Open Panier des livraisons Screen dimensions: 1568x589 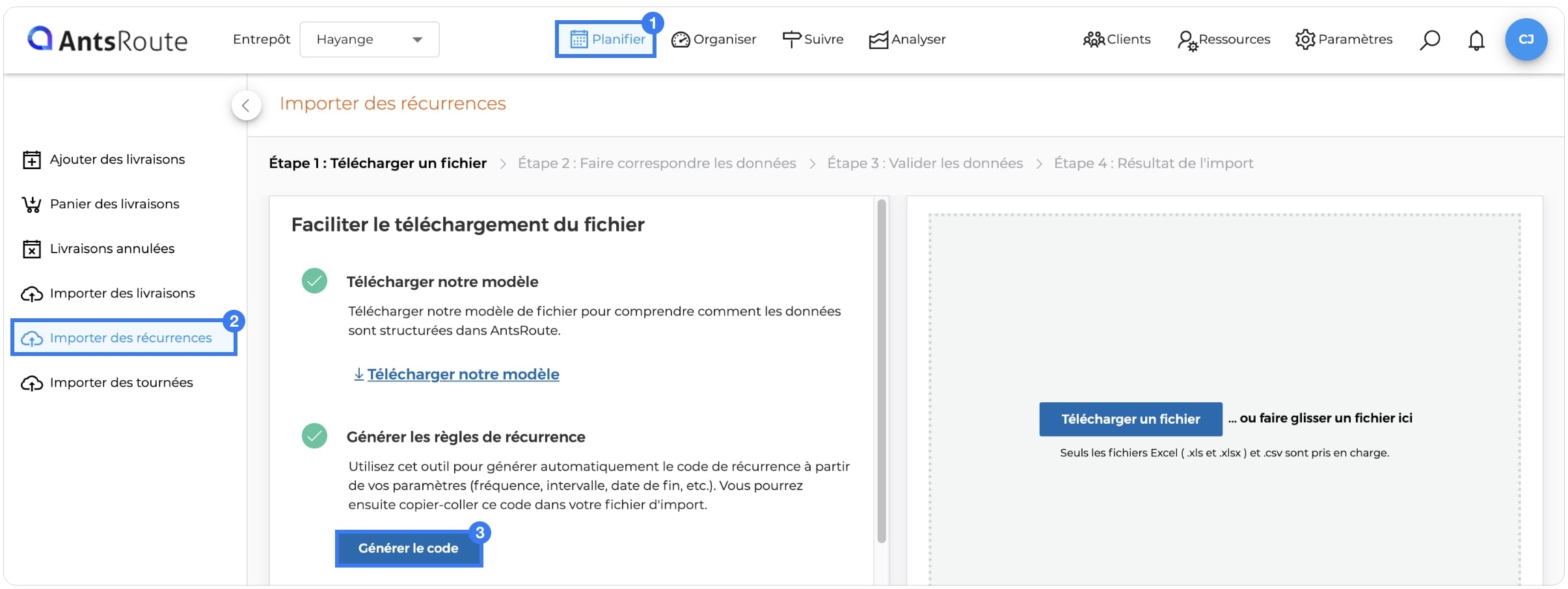101,204
